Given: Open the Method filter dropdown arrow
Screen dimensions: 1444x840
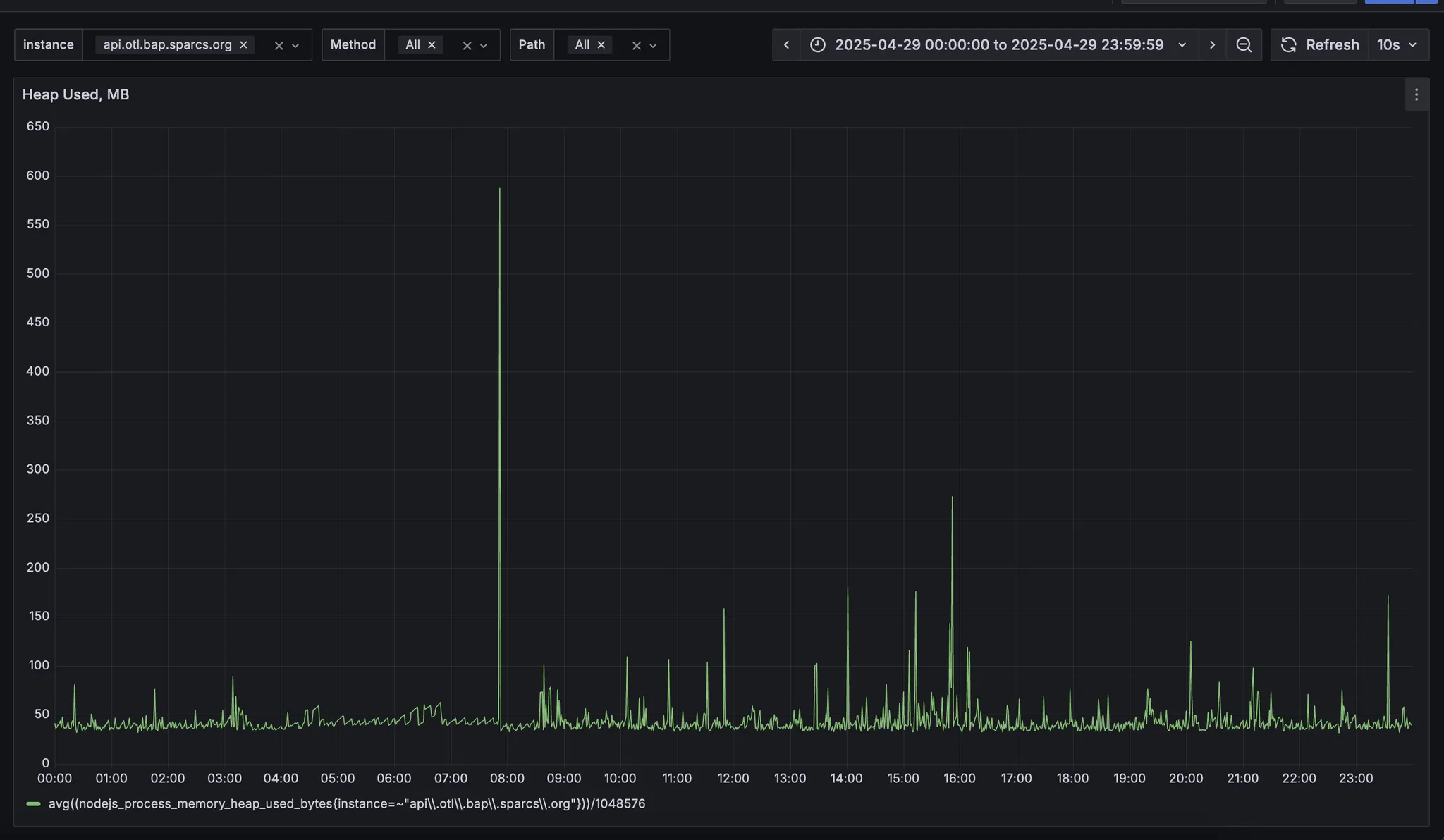Looking at the screenshot, I should coord(484,46).
